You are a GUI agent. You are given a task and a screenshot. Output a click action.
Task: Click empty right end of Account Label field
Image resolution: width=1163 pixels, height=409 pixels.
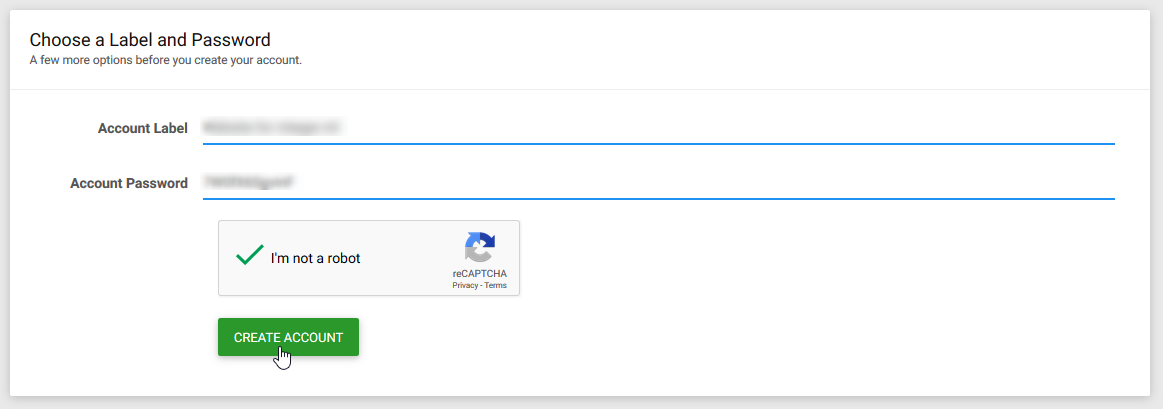[1038, 128]
